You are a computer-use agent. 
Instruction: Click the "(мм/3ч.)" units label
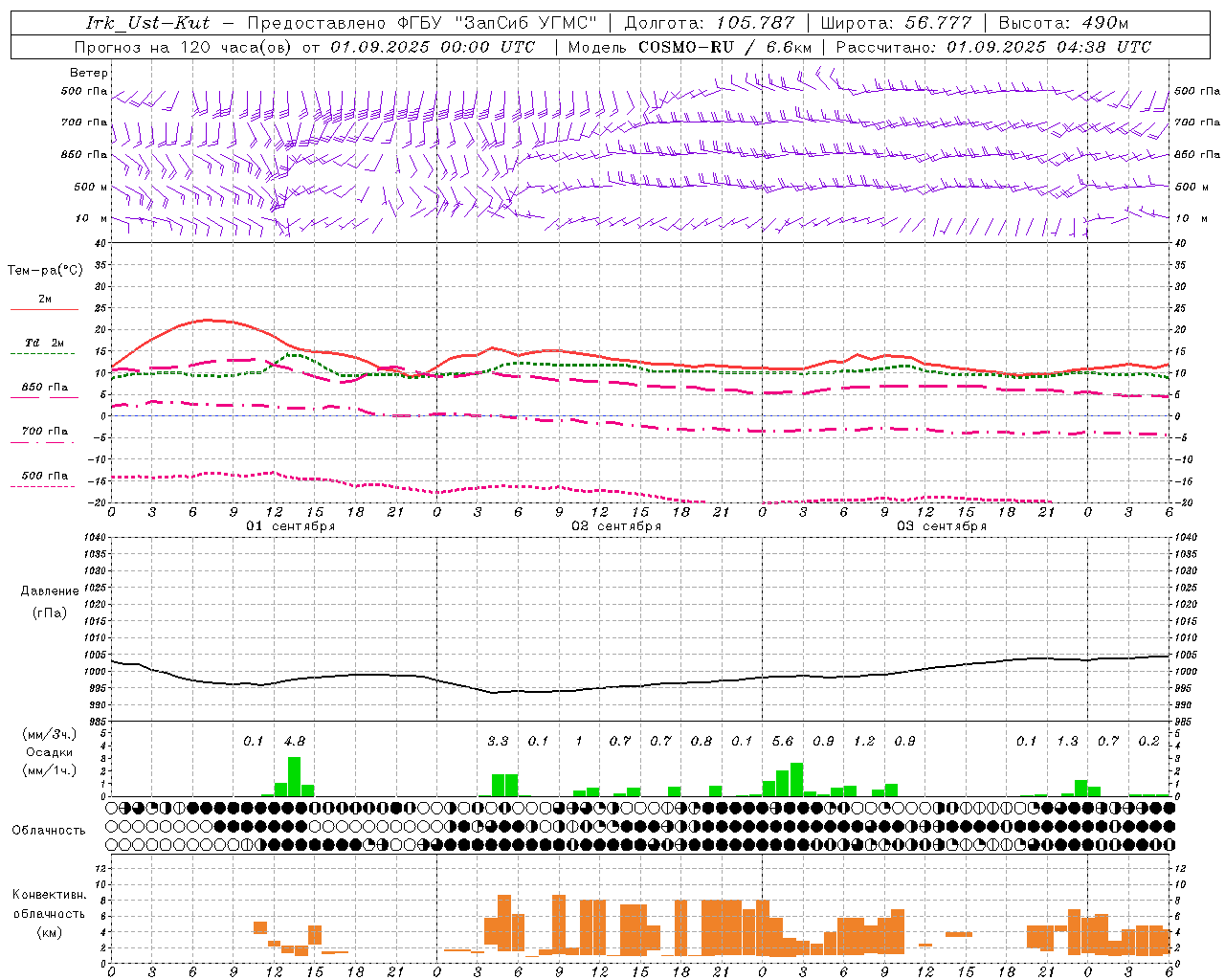[50, 734]
